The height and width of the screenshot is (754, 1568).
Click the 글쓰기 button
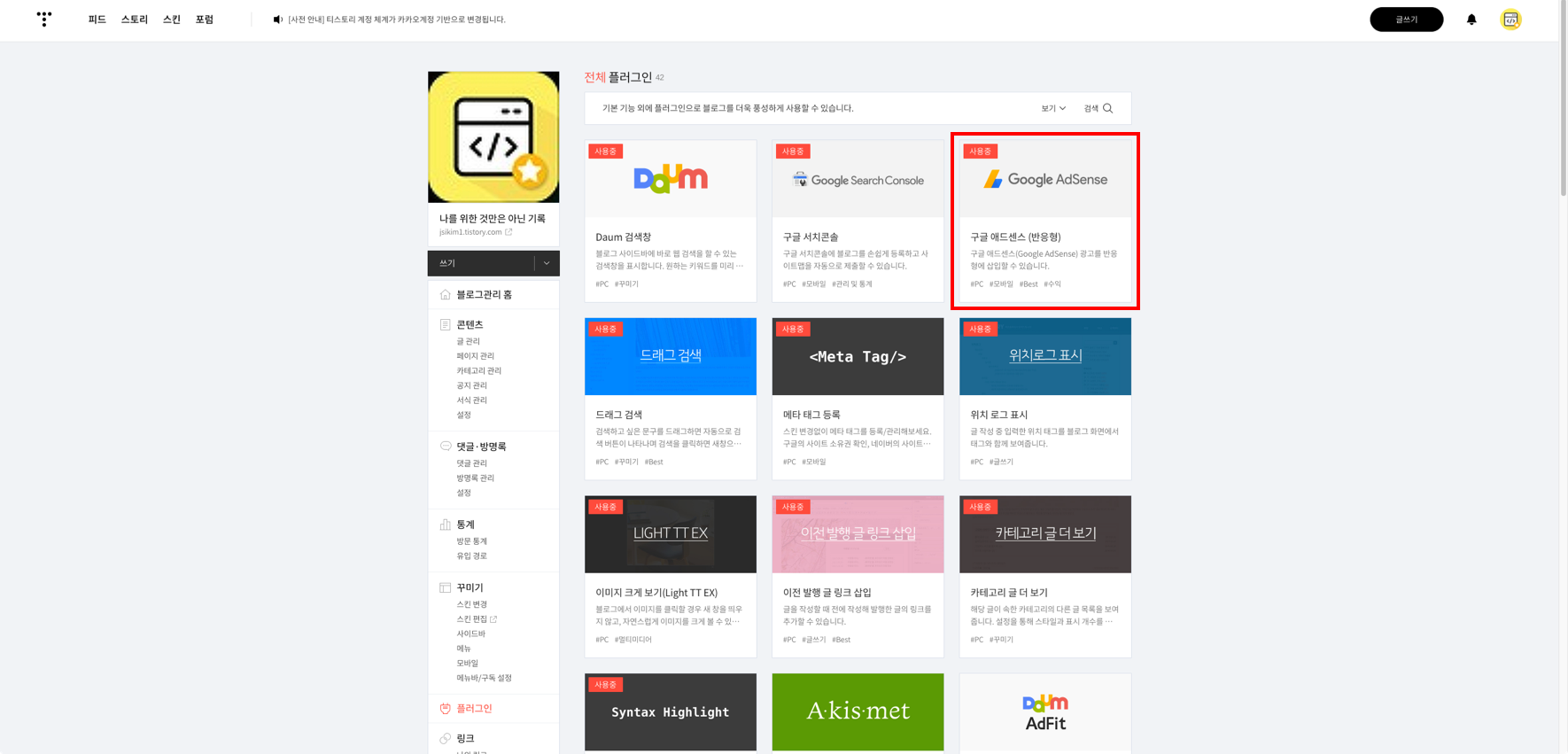point(1406,19)
